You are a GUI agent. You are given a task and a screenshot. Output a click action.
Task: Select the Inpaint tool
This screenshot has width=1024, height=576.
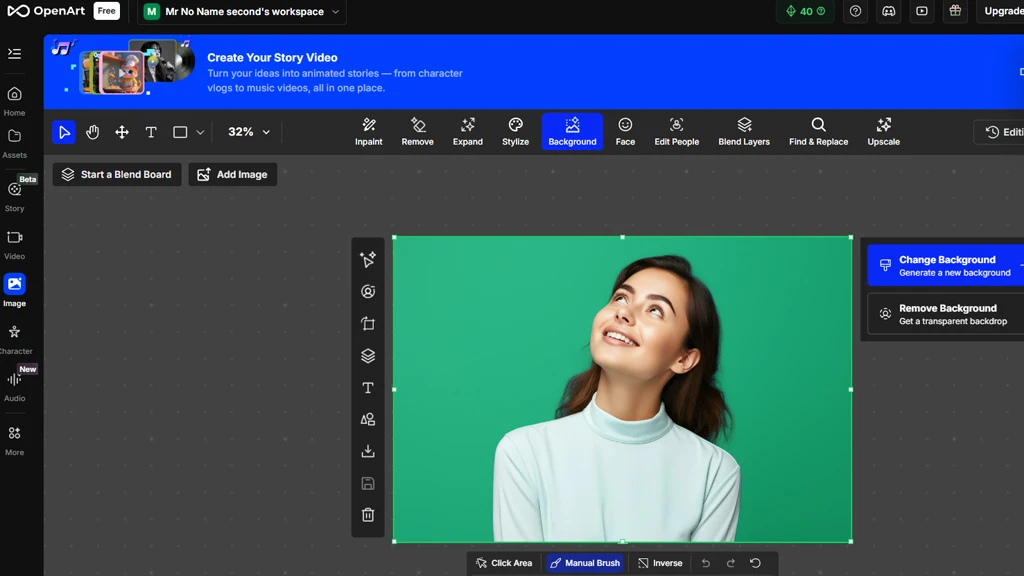point(368,131)
